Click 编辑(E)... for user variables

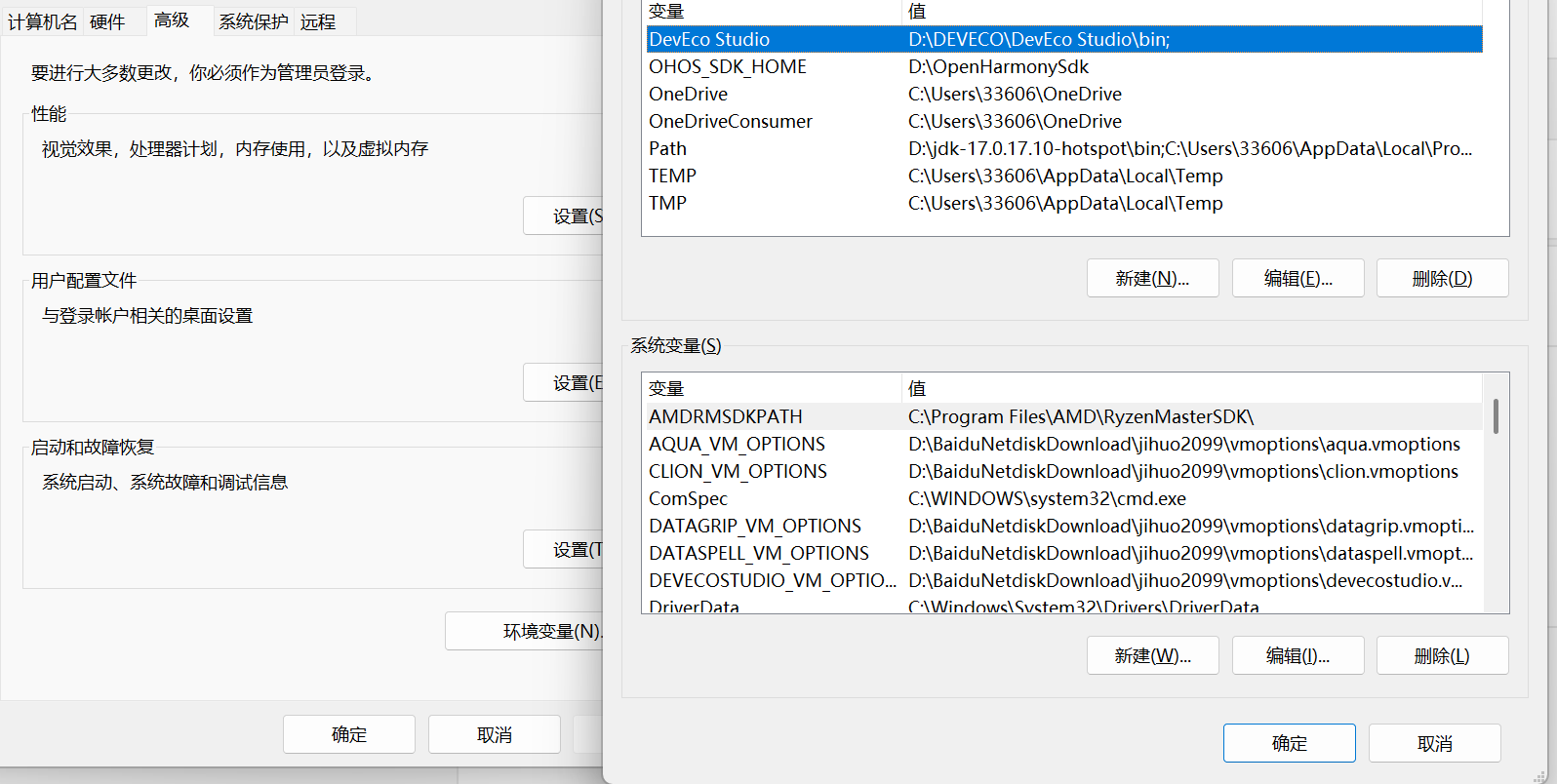coord(1298,278)
